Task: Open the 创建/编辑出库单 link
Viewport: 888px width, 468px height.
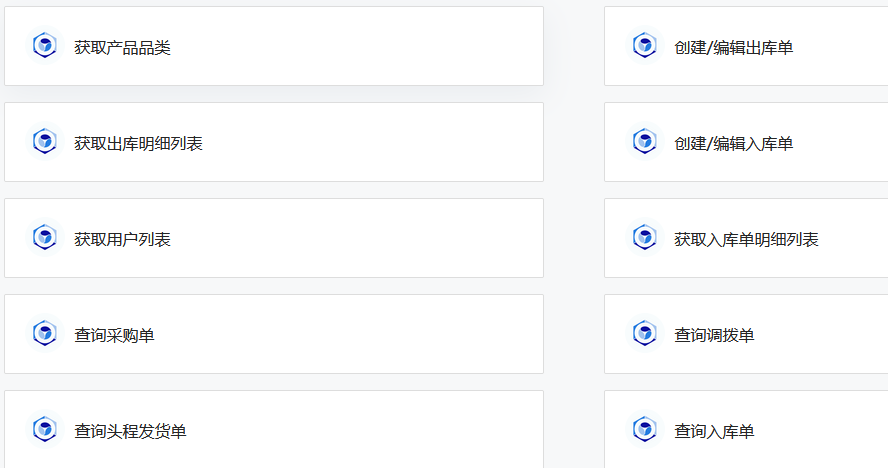Action: tap(734, 47)
